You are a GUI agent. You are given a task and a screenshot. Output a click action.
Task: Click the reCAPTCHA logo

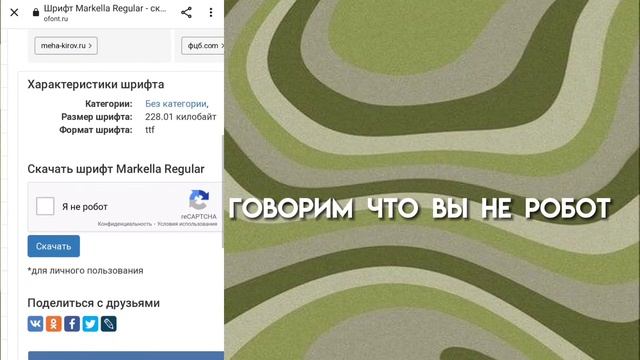199,200
